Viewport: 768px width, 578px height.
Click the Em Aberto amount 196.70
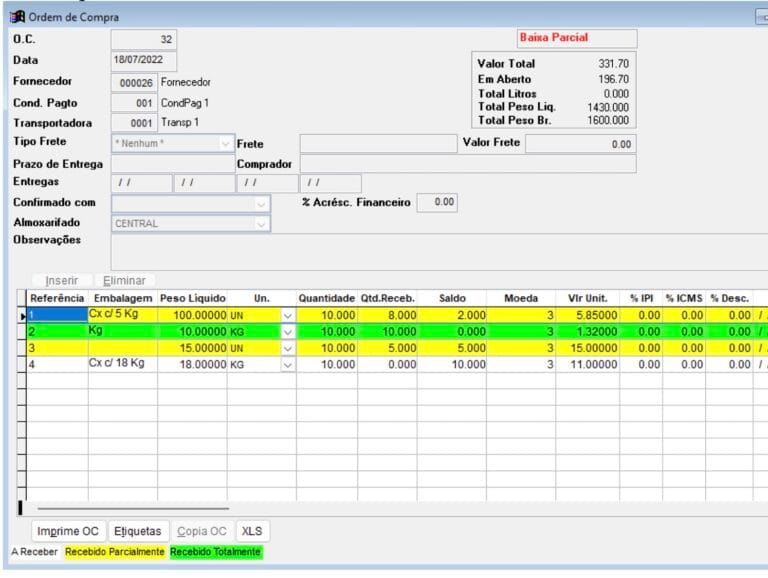(613, 79)
